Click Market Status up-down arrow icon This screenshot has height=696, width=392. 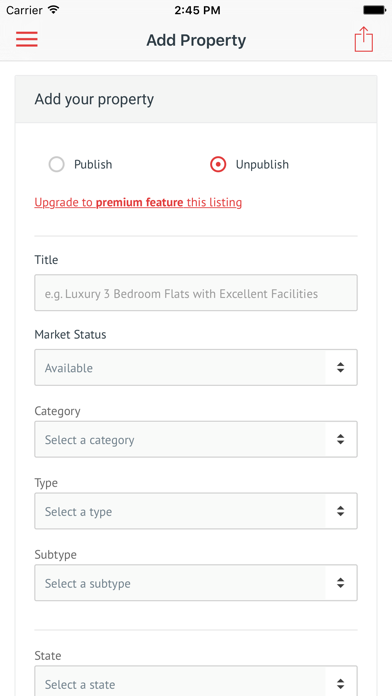point(341,368)
